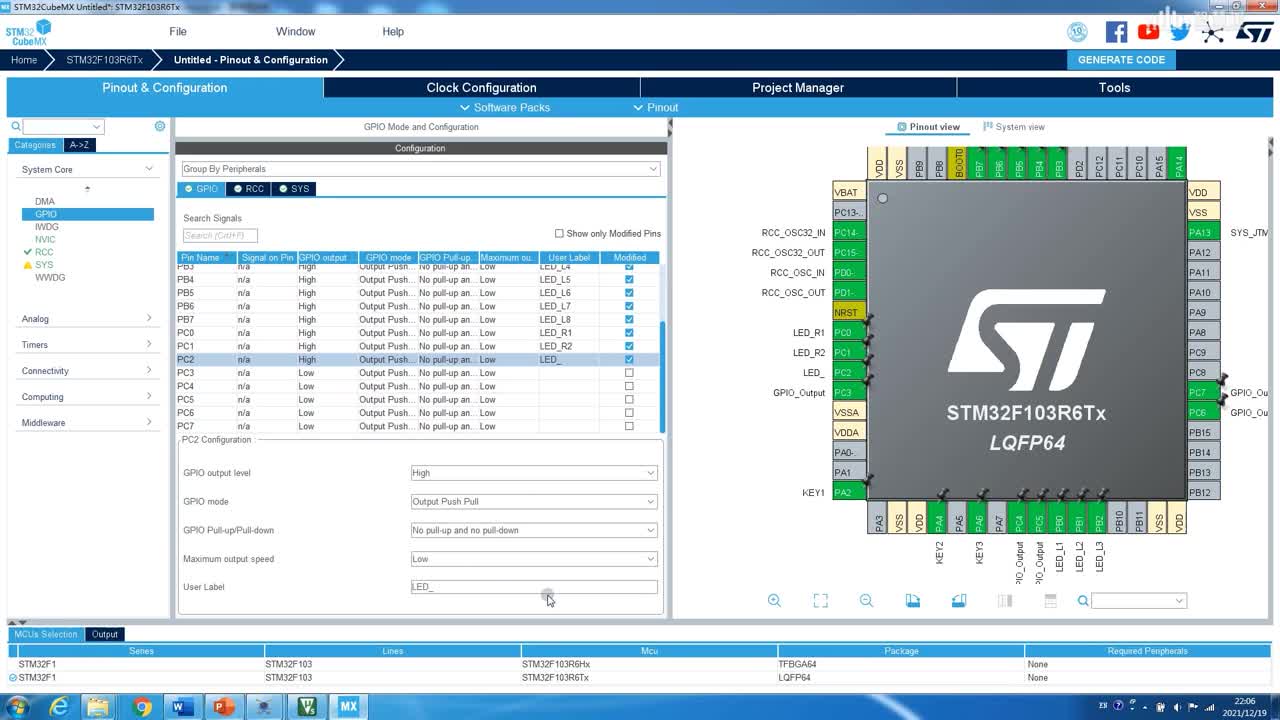Open the Window menu
The height and width of the screenshot is (720, 1280).
click(295, 31)
